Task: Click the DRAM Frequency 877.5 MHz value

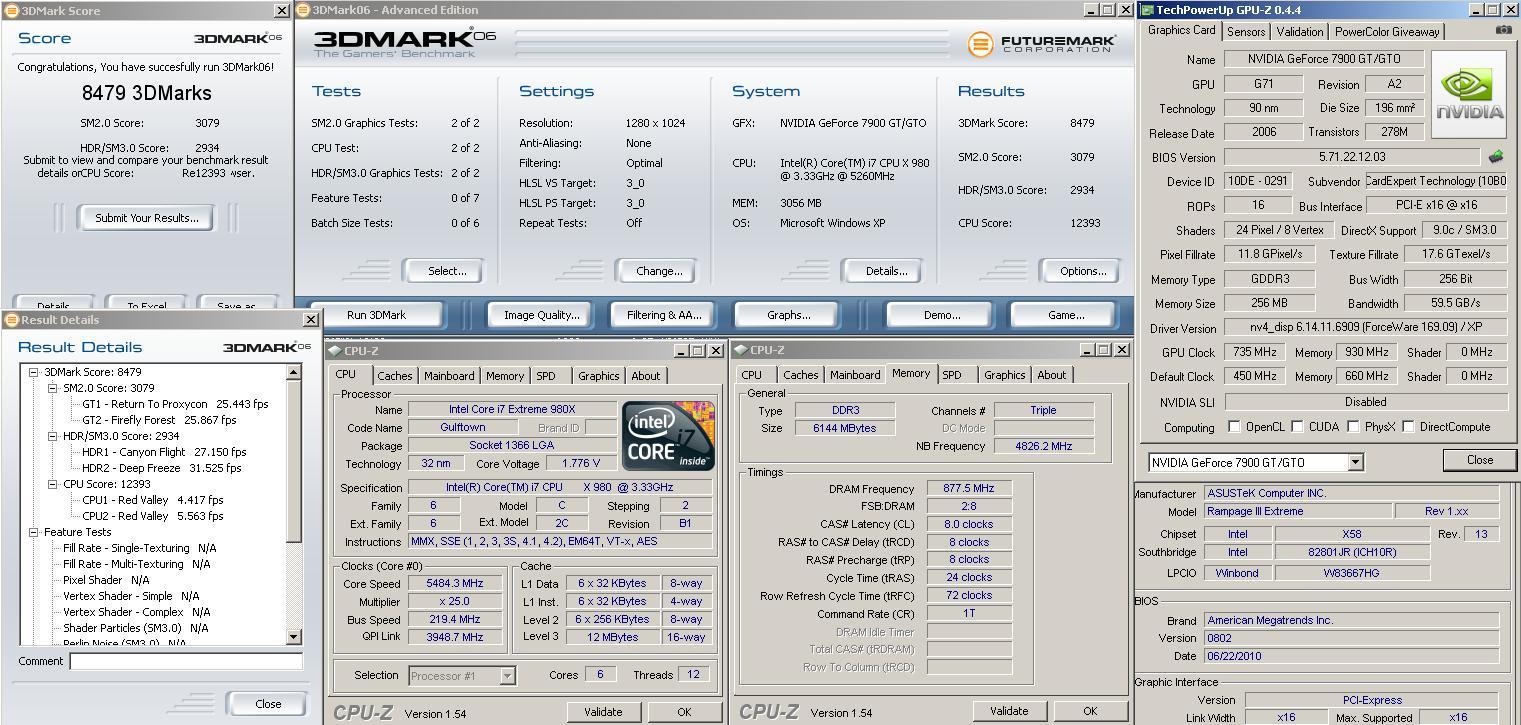Action: tap(968, 489)
